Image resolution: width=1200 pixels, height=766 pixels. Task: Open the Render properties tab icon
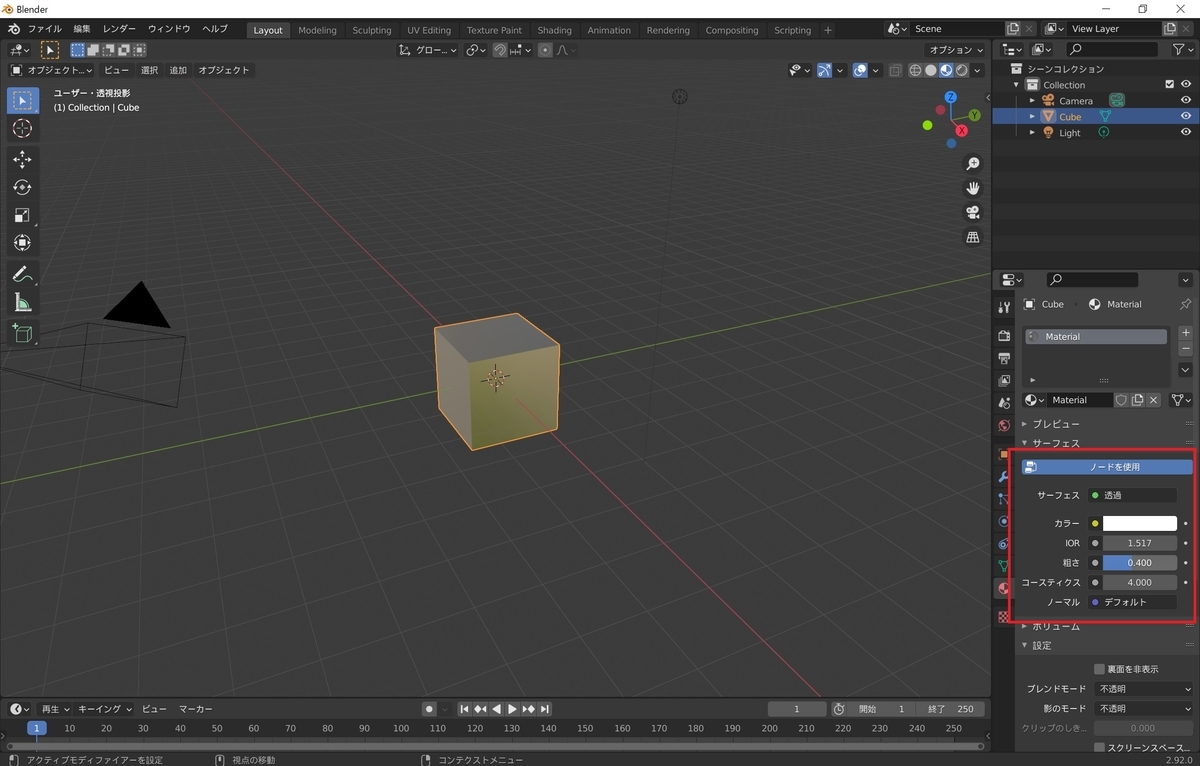pyautogui.click(x=1004, y=335)
